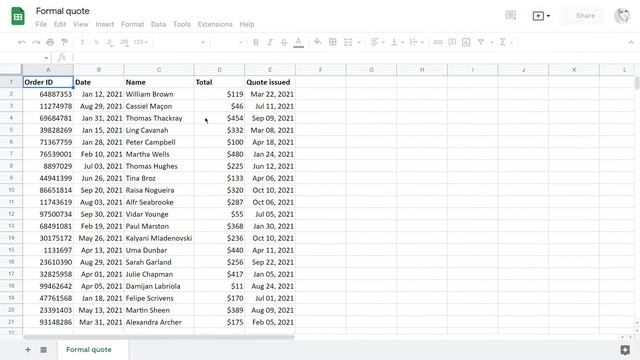Click the Insert comment icon
Viewport: 640px width, 360px height.
tap(452, 42)
